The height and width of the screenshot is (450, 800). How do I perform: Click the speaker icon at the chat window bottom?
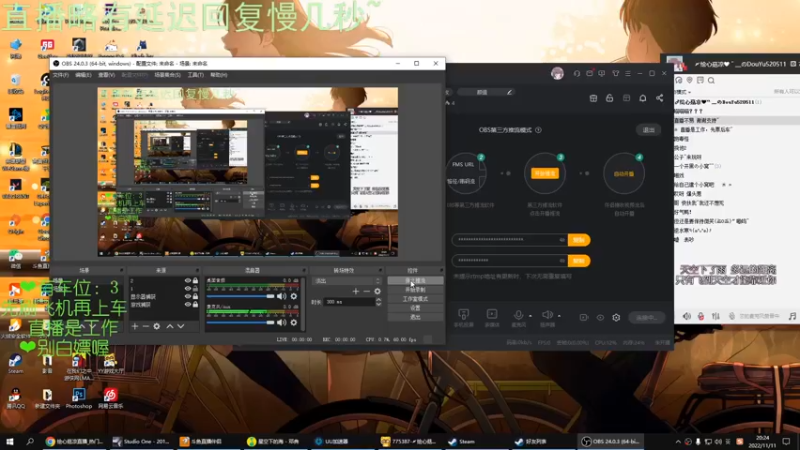point(687,316)
